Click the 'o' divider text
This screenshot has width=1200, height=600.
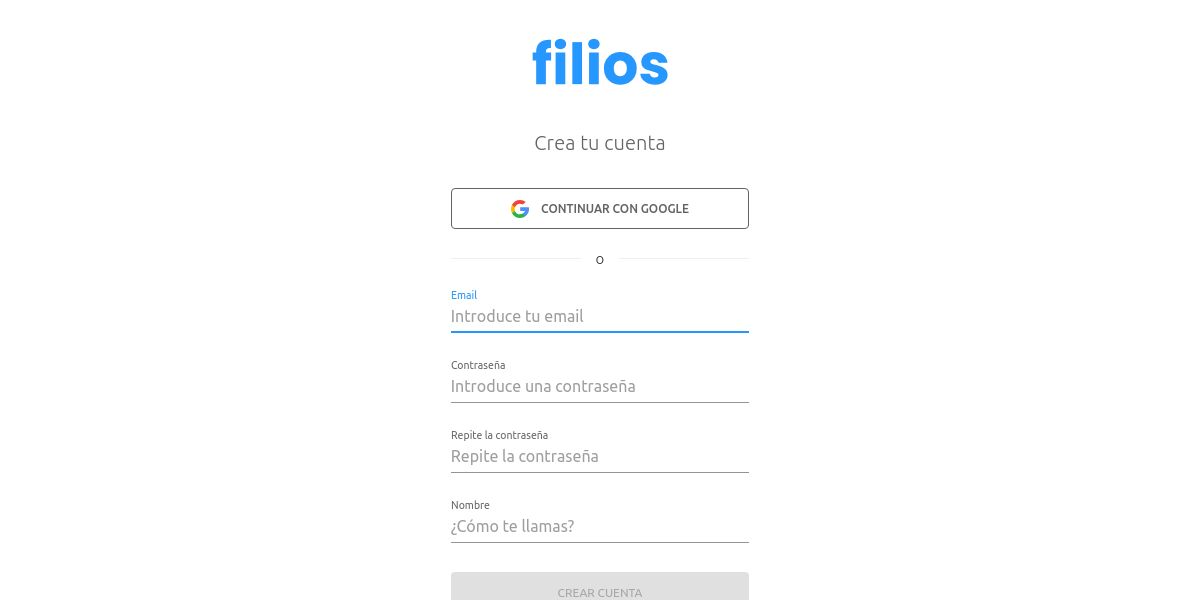(600, 260)
